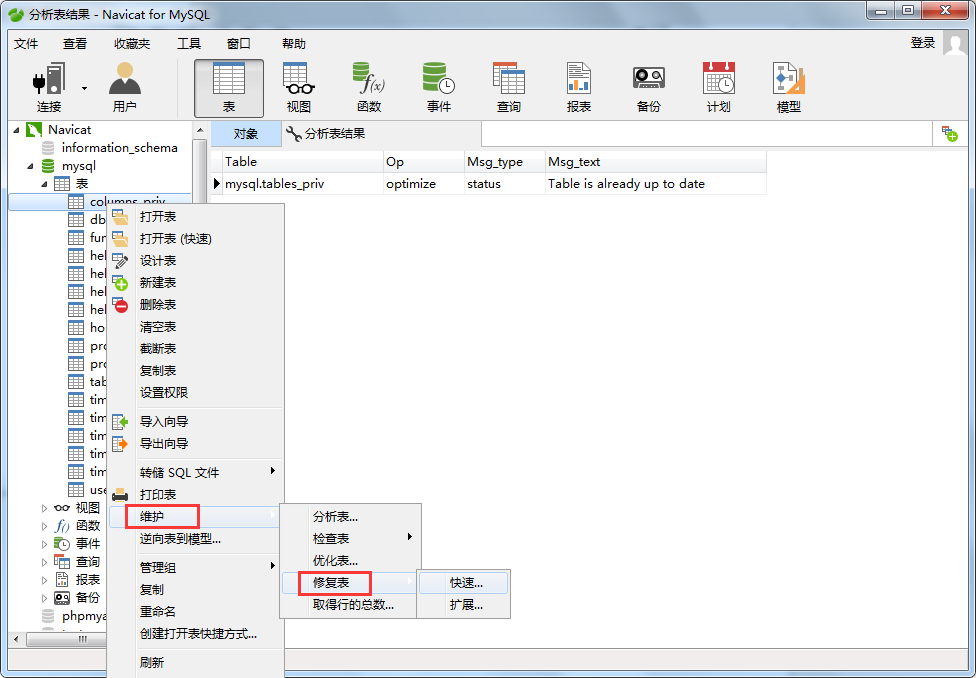Select the mysql.tables_priv result cell
Screen dimensions: 976x678
[303, 184]
